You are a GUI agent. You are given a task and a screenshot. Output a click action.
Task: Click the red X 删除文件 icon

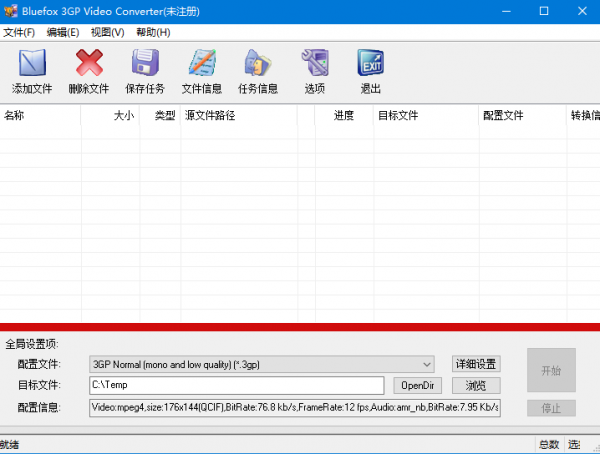click(89, 62)
